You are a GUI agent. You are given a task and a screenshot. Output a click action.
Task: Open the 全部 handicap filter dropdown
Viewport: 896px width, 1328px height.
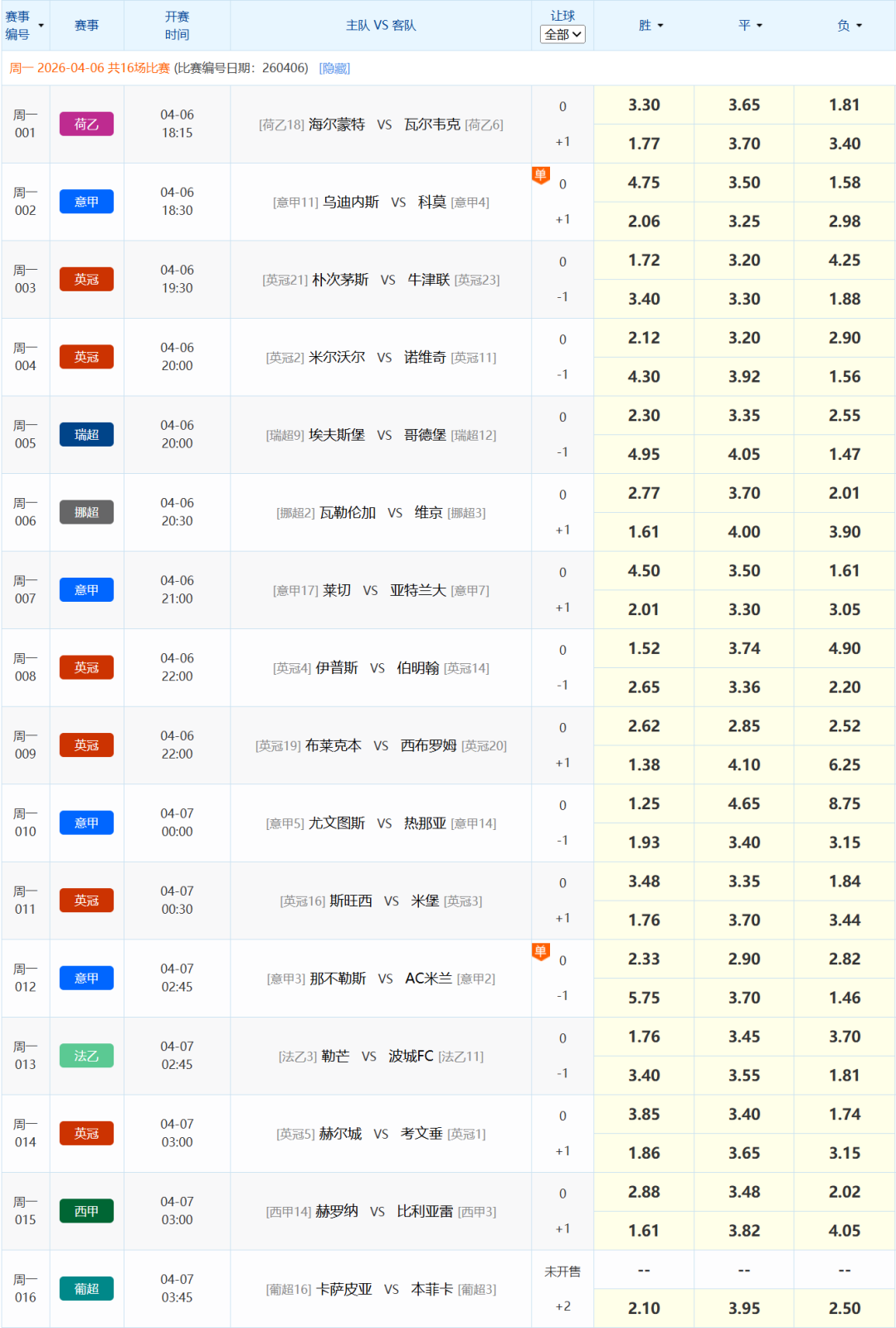point(562,34)
